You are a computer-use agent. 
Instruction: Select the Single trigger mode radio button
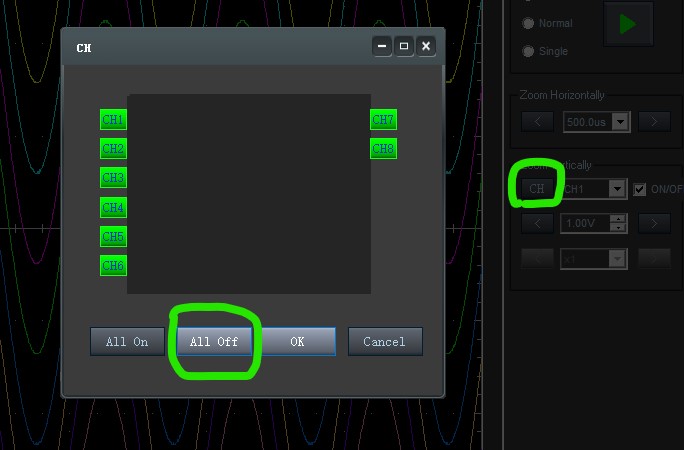(528, 51)
